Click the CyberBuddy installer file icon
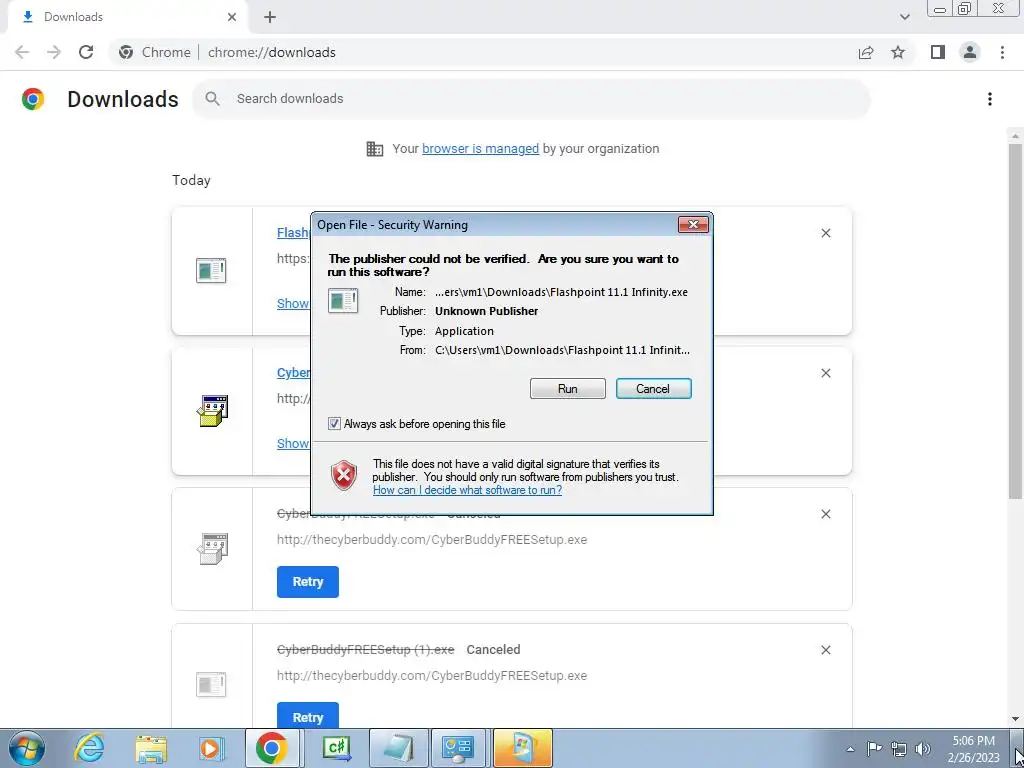This screenshot has width=1024, height=768. 212,411
